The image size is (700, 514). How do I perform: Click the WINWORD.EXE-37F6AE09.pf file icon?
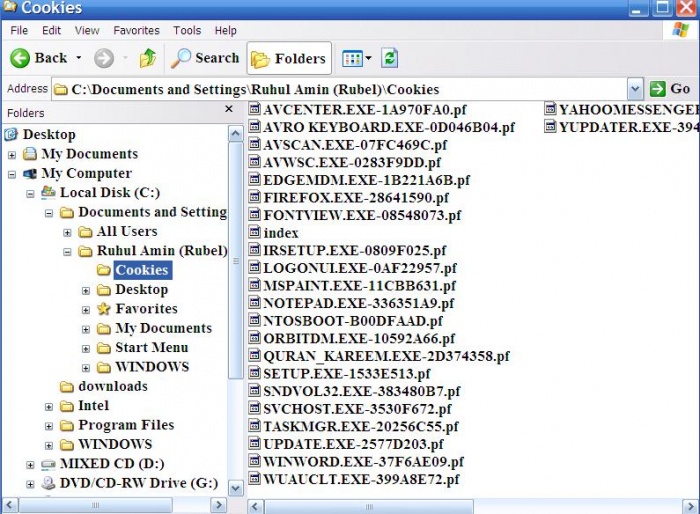coord(254,460)
